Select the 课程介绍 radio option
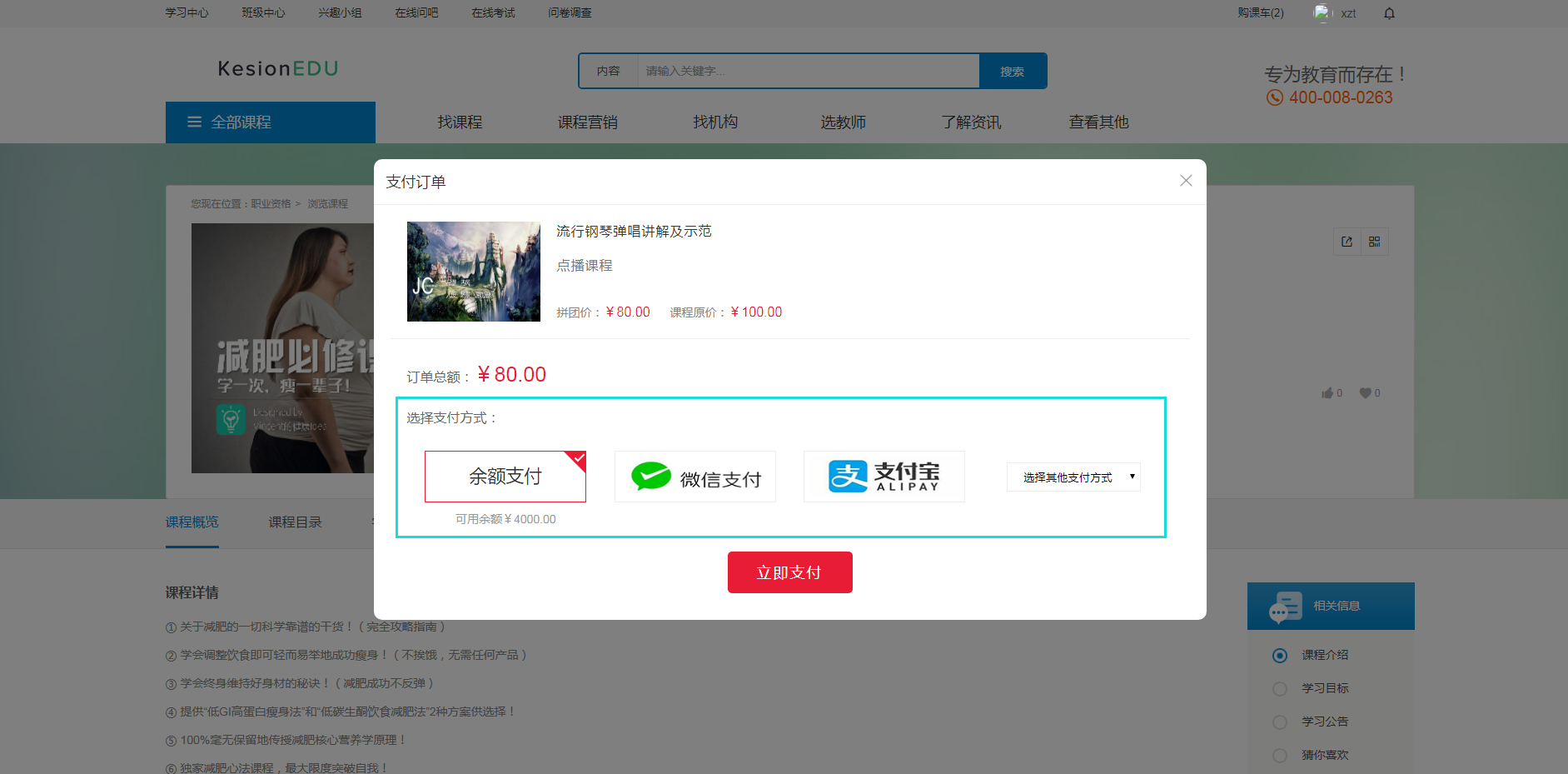 (x=1280, y=655)
